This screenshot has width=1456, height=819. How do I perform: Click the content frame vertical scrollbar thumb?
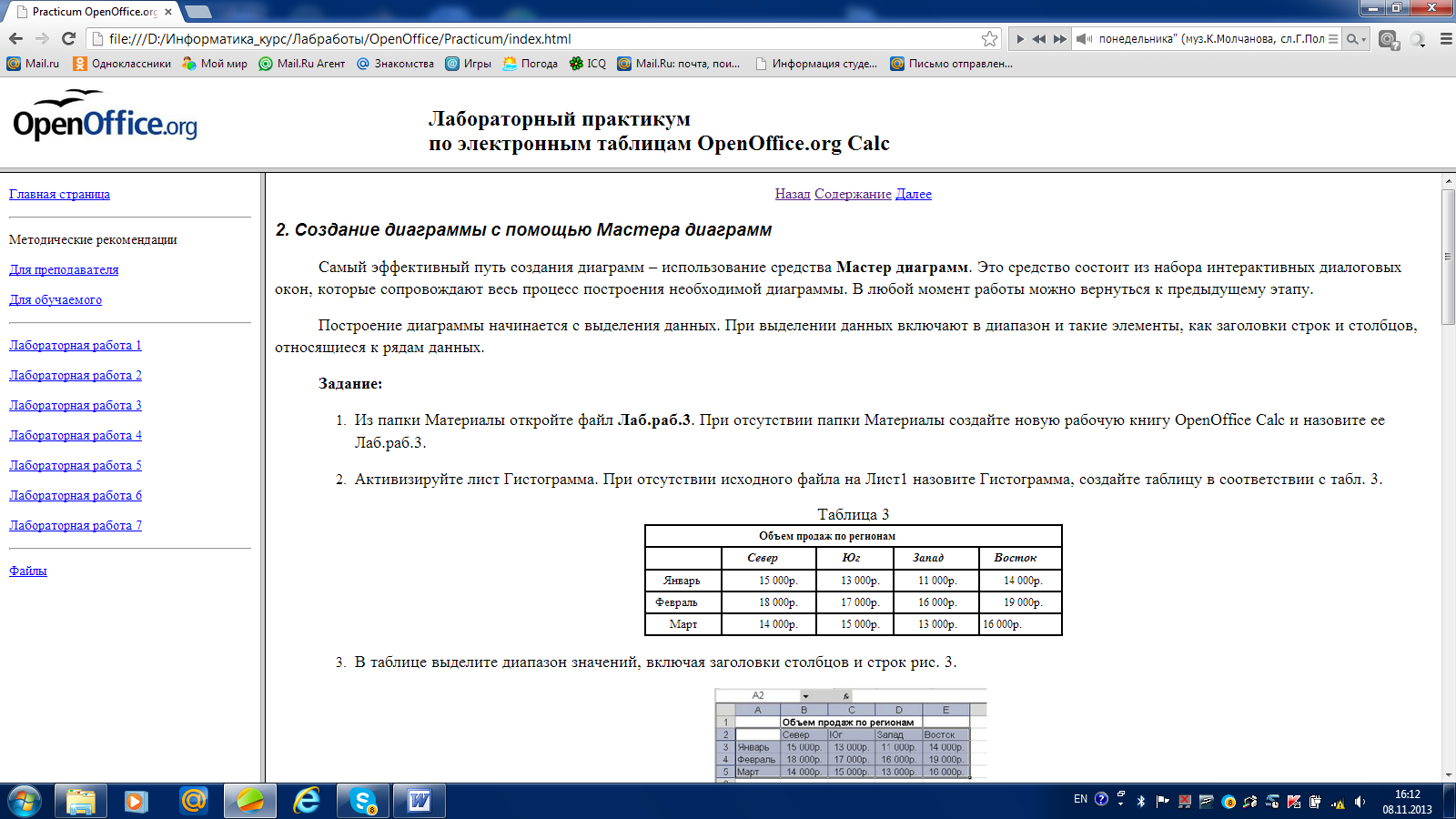[1448, 257]
